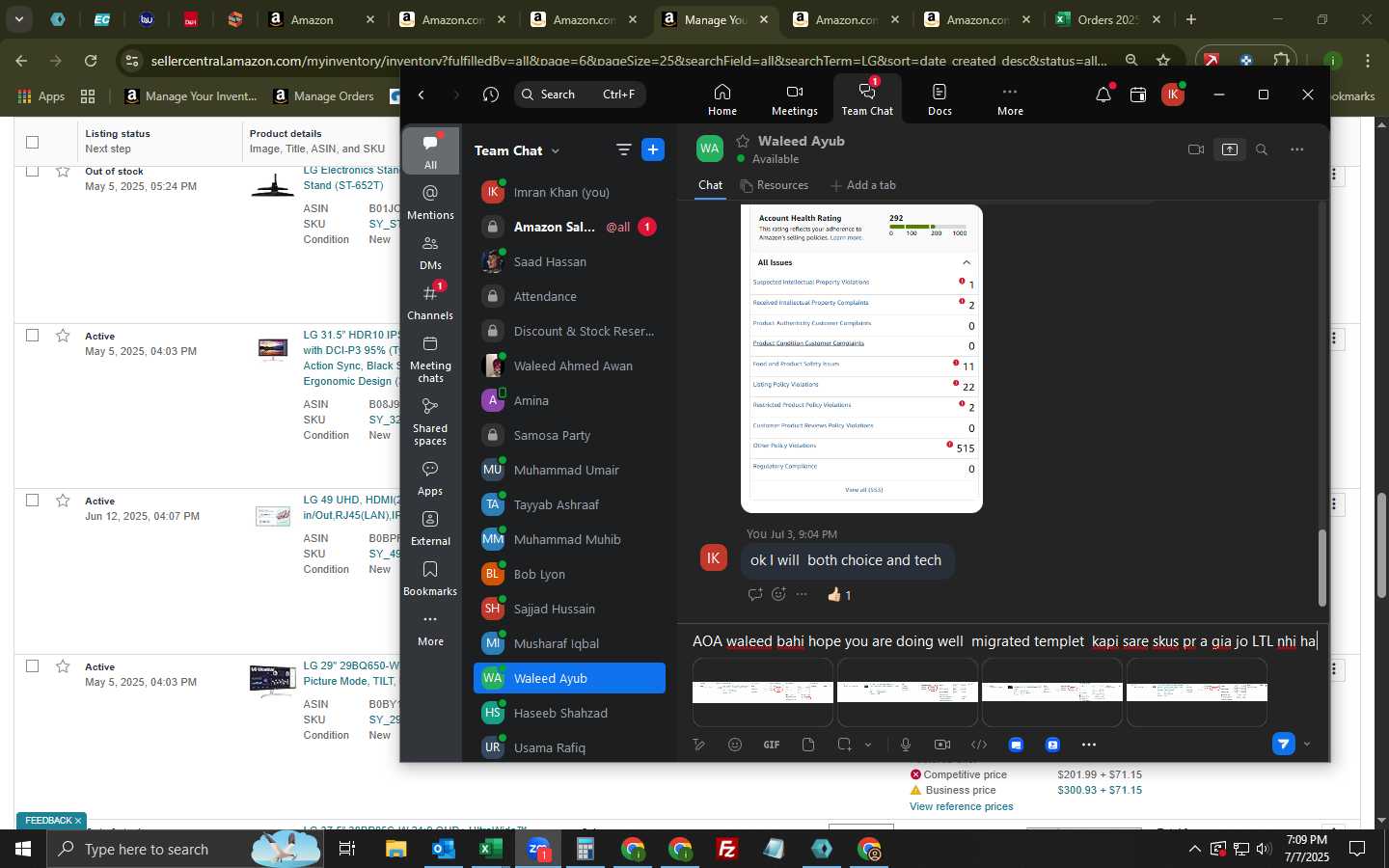Click the message input field

coord(1003,640)
